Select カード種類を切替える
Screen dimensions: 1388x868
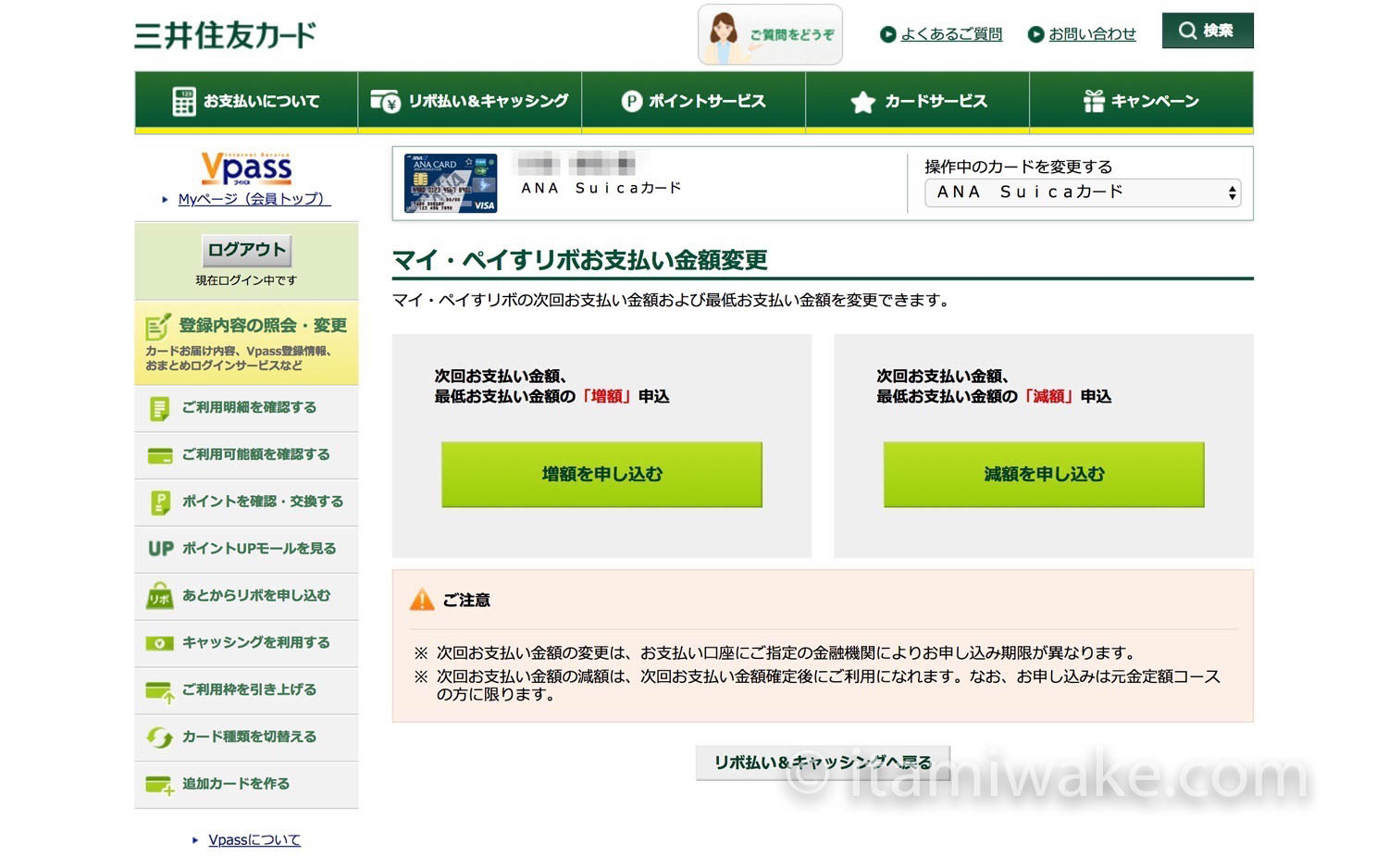click(246, 738)
